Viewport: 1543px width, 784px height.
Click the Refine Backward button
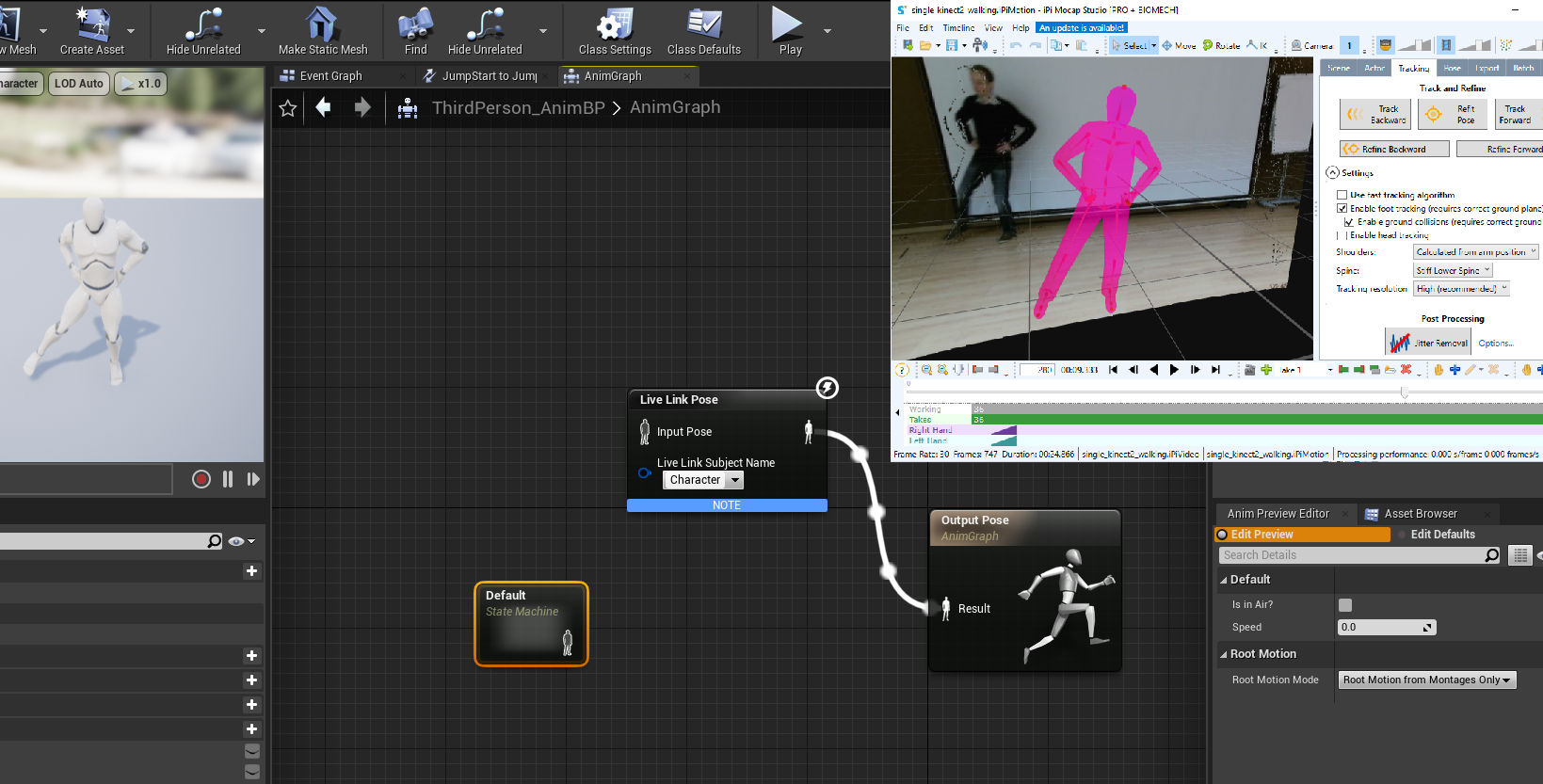click(x=1393, y=149)
